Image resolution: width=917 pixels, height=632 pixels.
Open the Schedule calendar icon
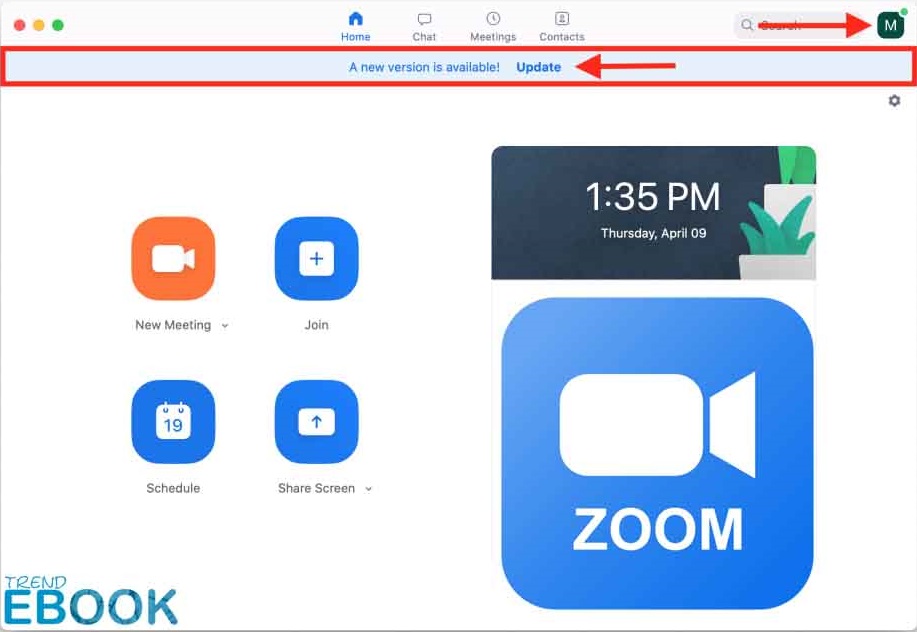[x=173, y=422]
